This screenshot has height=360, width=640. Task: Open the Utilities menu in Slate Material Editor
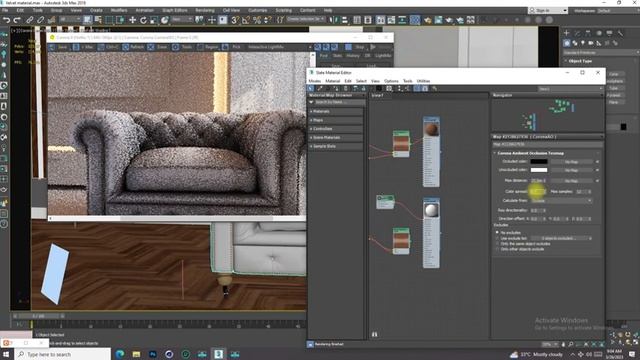tap(423, 81)
